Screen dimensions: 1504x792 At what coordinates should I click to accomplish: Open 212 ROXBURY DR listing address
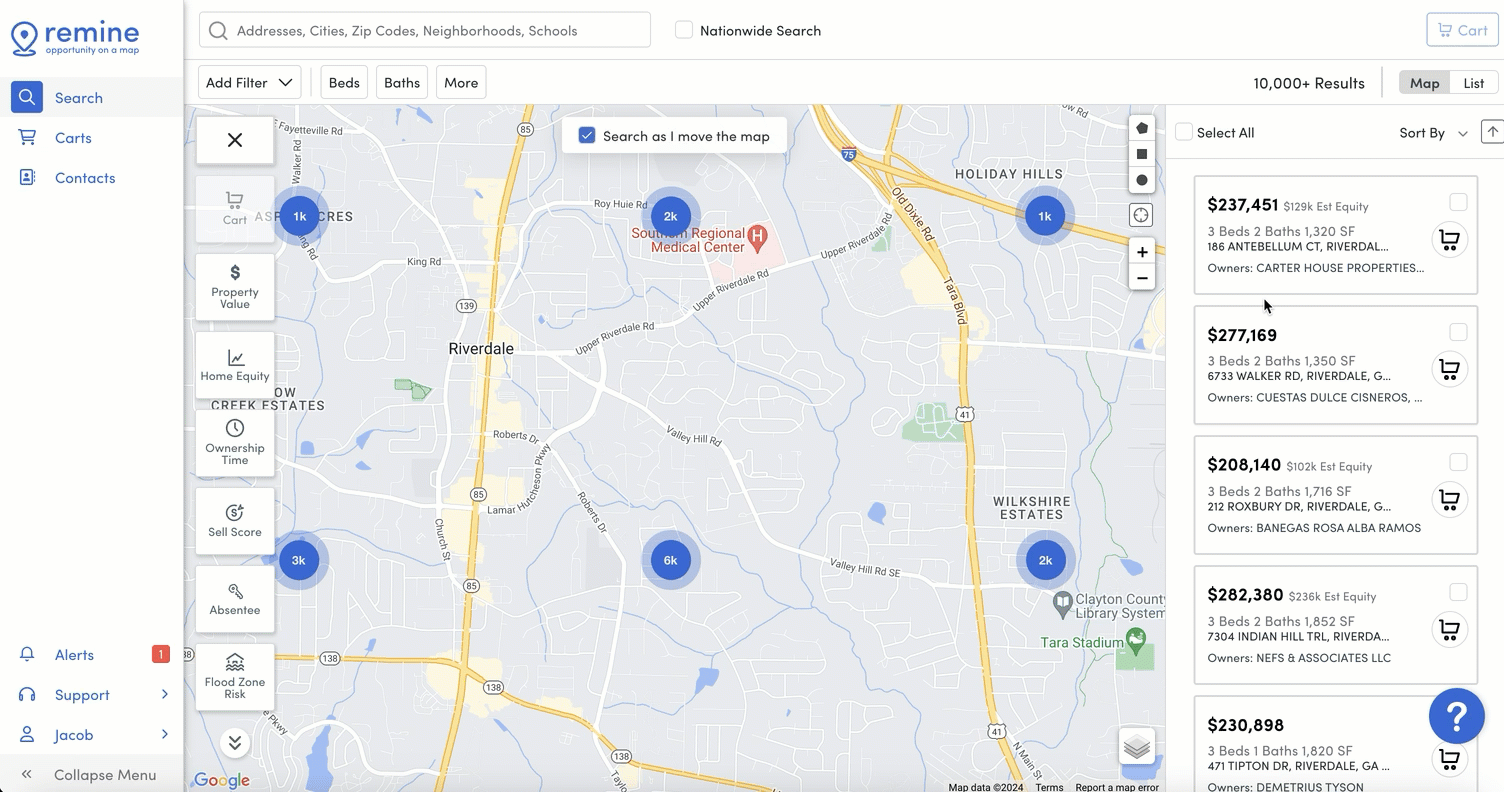pos(1299,506)
